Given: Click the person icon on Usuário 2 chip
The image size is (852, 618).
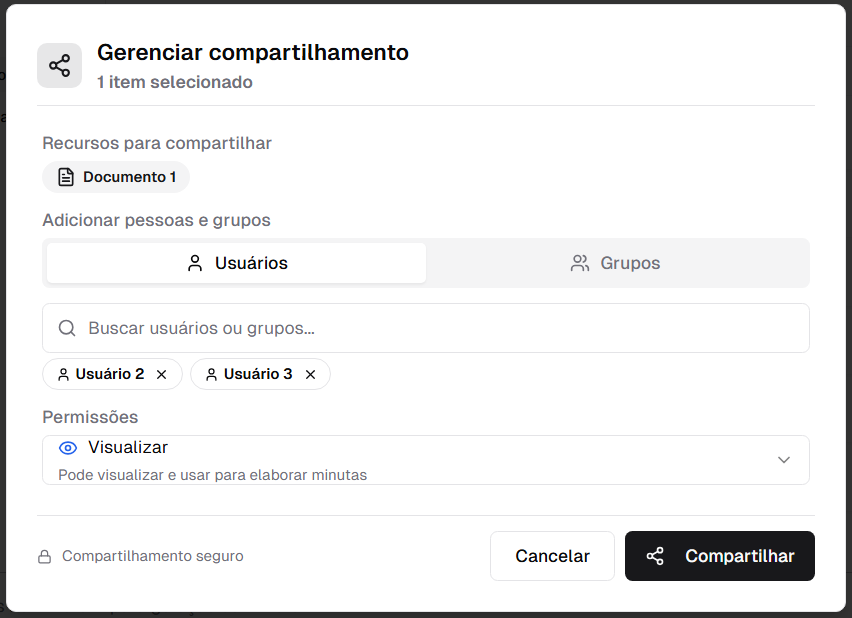Looking at the screenshot, I should tap(63, 374).
